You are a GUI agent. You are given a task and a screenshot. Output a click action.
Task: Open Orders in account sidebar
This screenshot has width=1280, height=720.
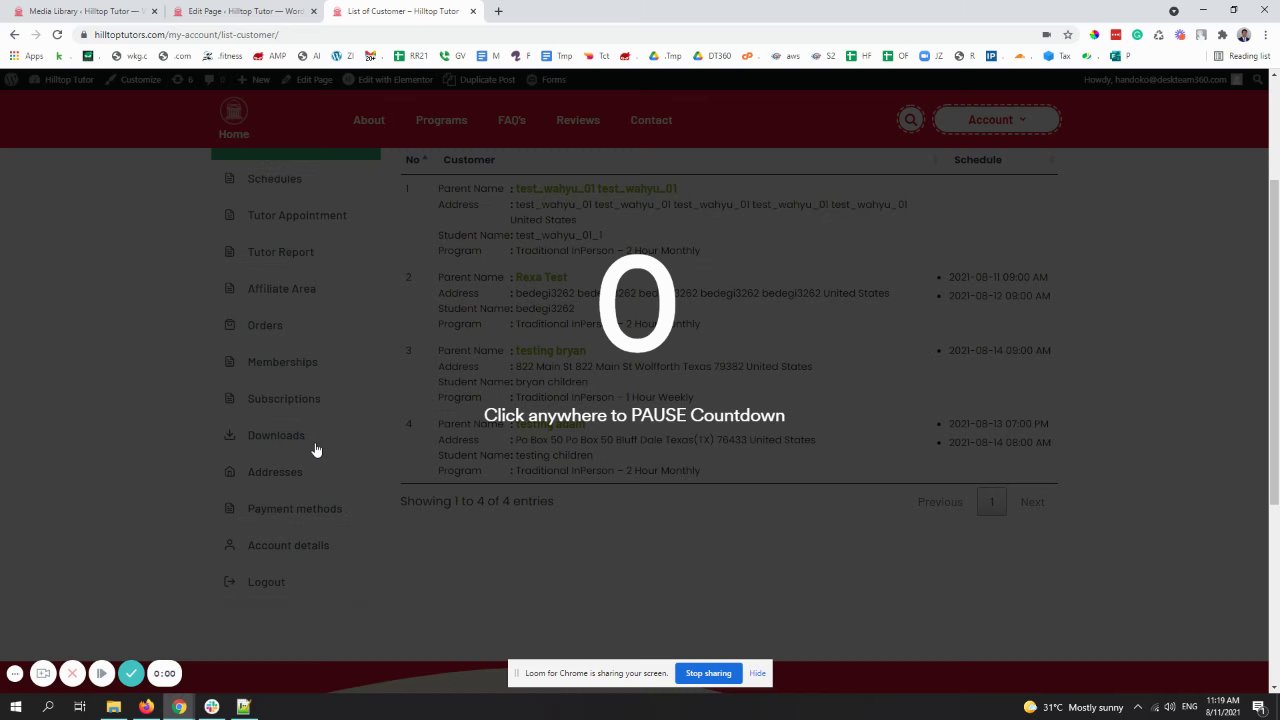[265, 325]
